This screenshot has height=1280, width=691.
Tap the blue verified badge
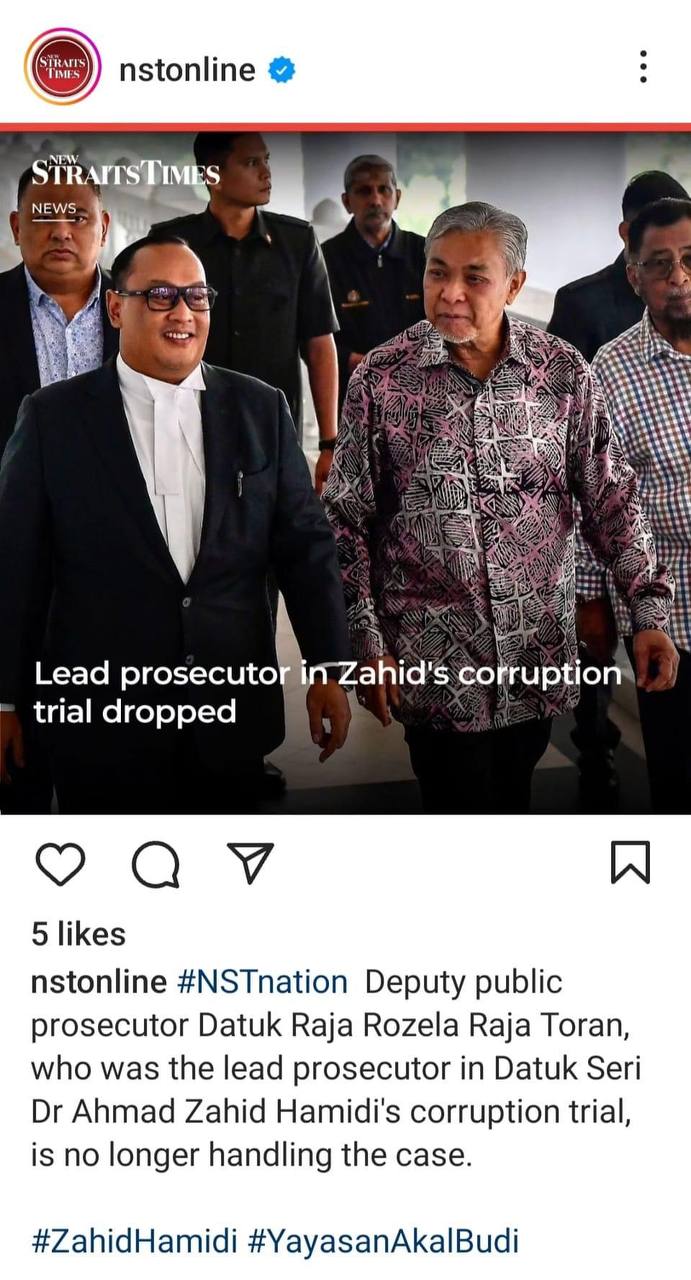pos(282,70)
